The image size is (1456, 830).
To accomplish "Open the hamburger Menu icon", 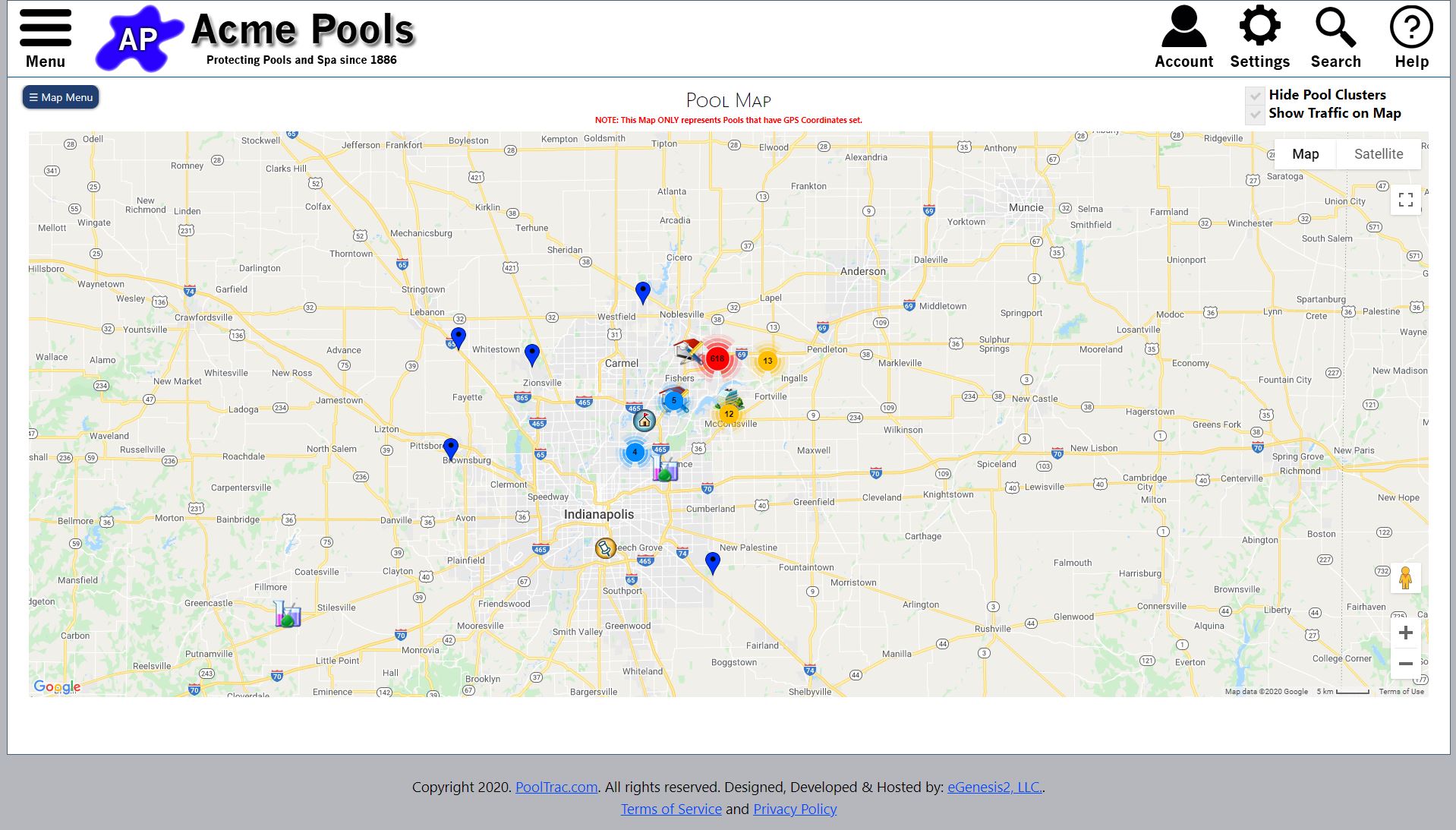I will (x=46, y=39).
